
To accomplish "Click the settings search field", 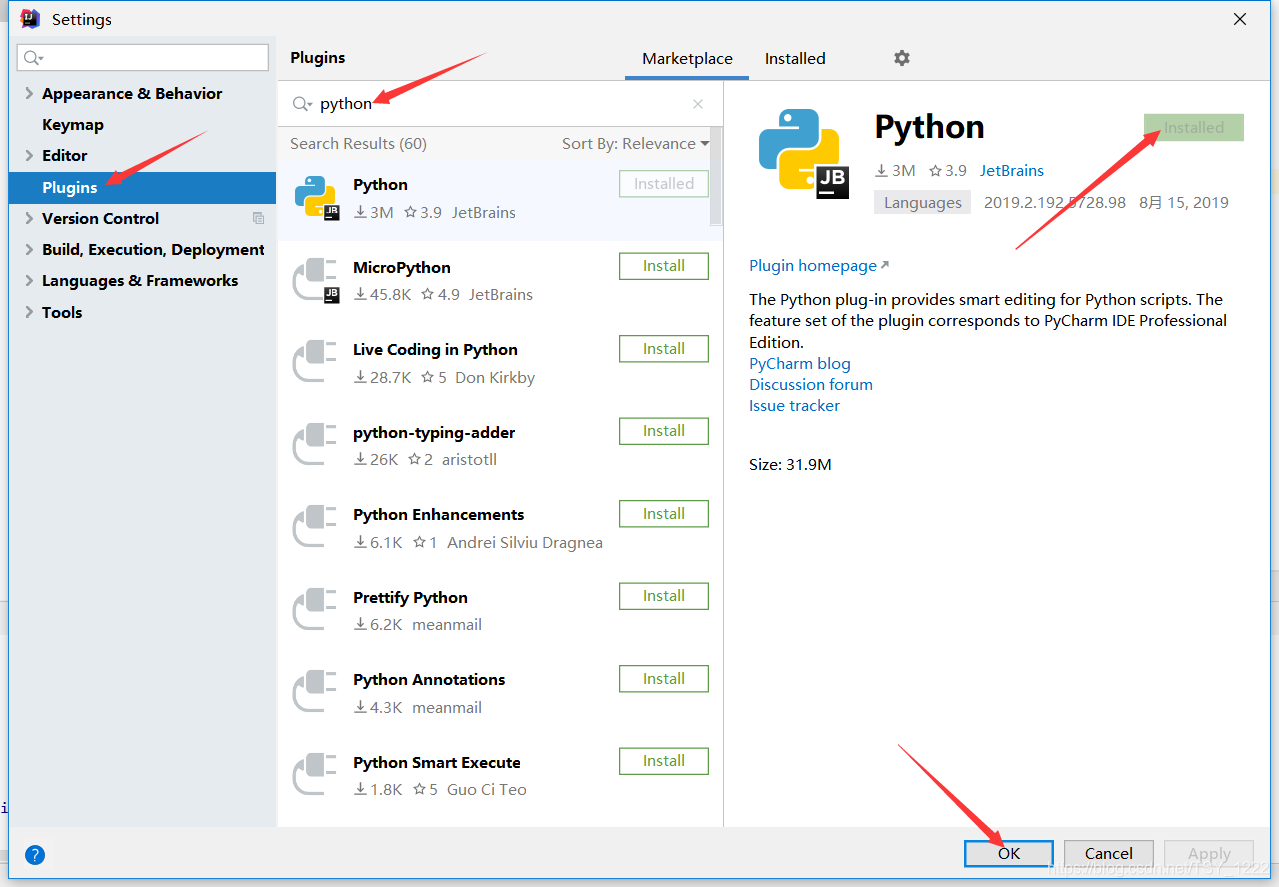I will coord(143,58).
